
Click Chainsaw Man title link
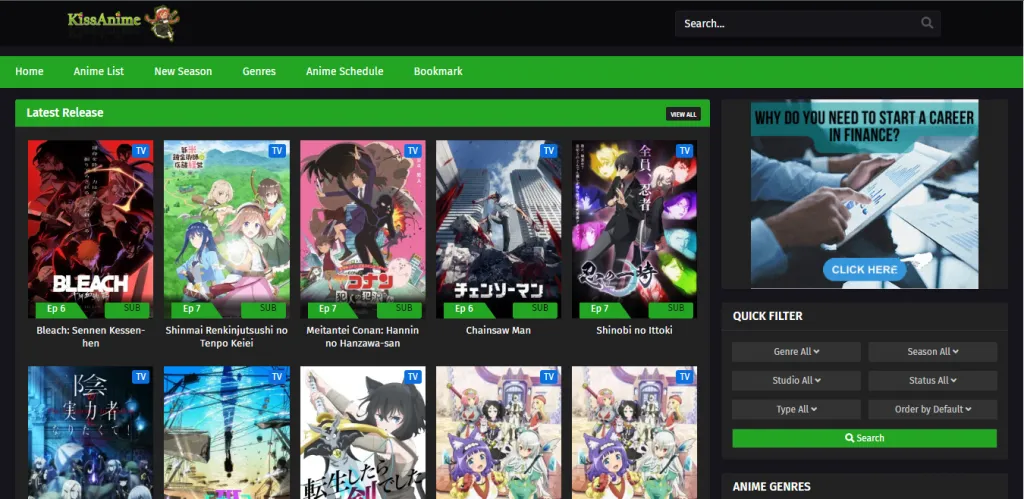498,330
